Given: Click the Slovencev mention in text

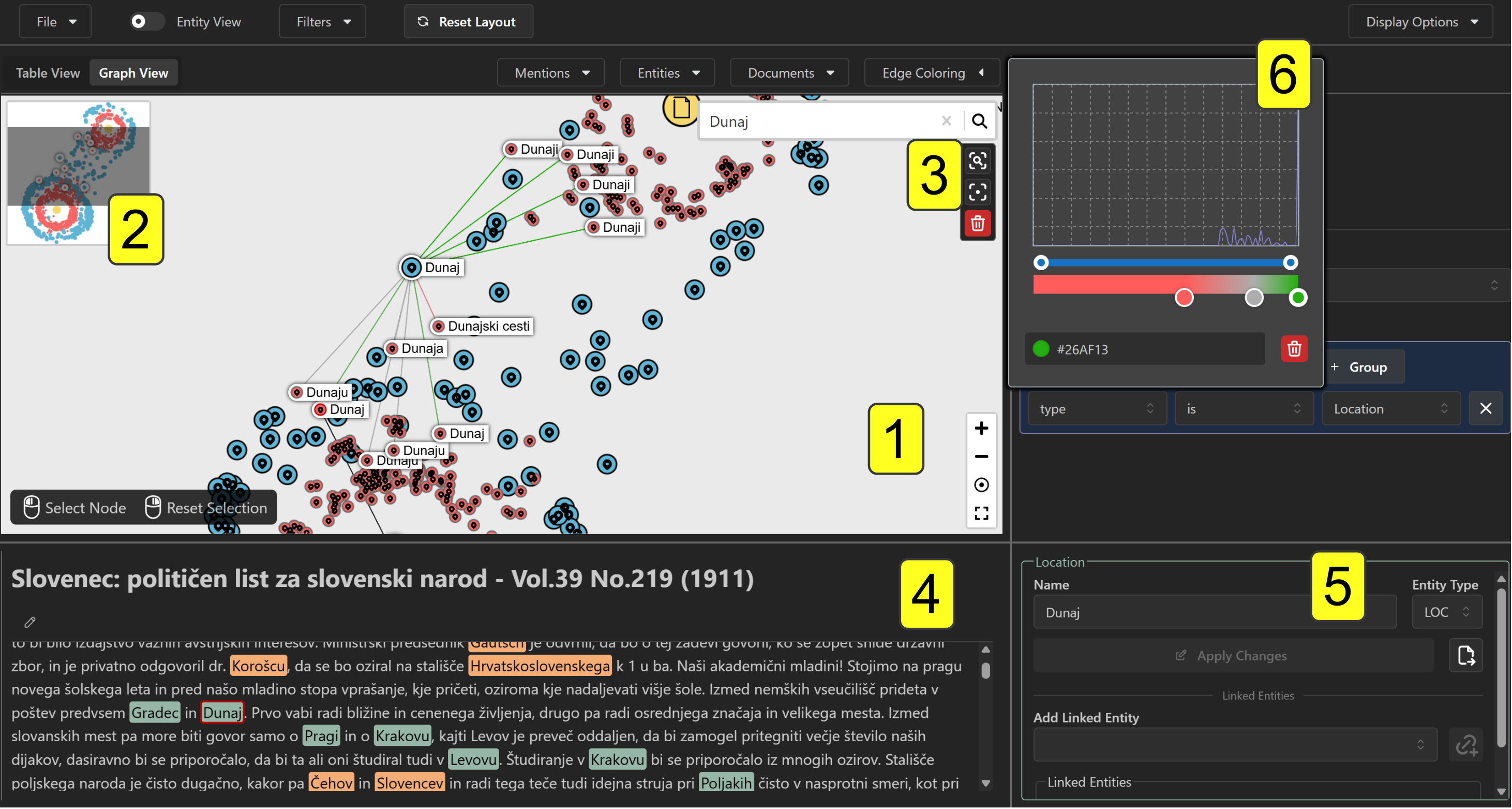Looking at the screenshot, I should click(410, 783).
